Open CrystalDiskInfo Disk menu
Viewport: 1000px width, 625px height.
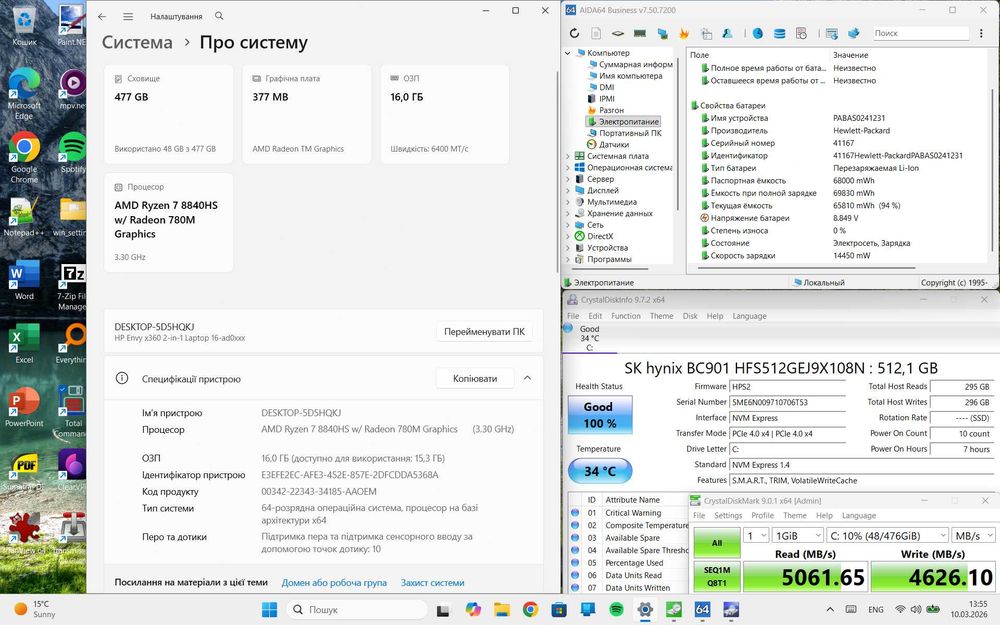690,316
